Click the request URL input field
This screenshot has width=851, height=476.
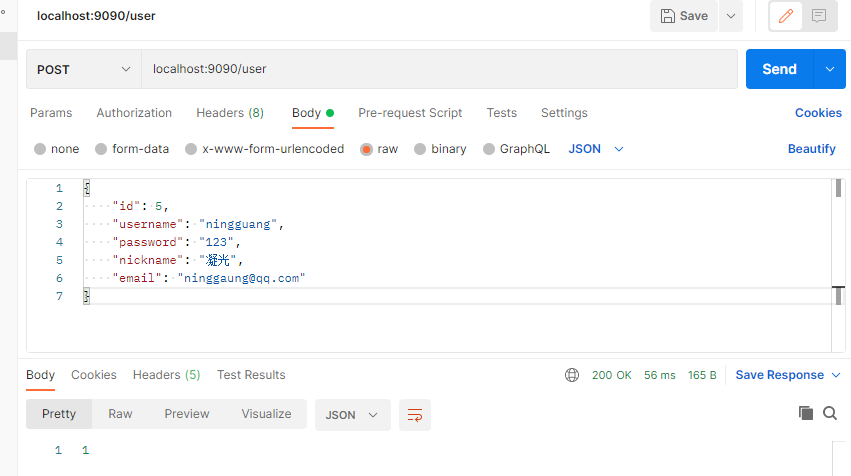(440, 69)
